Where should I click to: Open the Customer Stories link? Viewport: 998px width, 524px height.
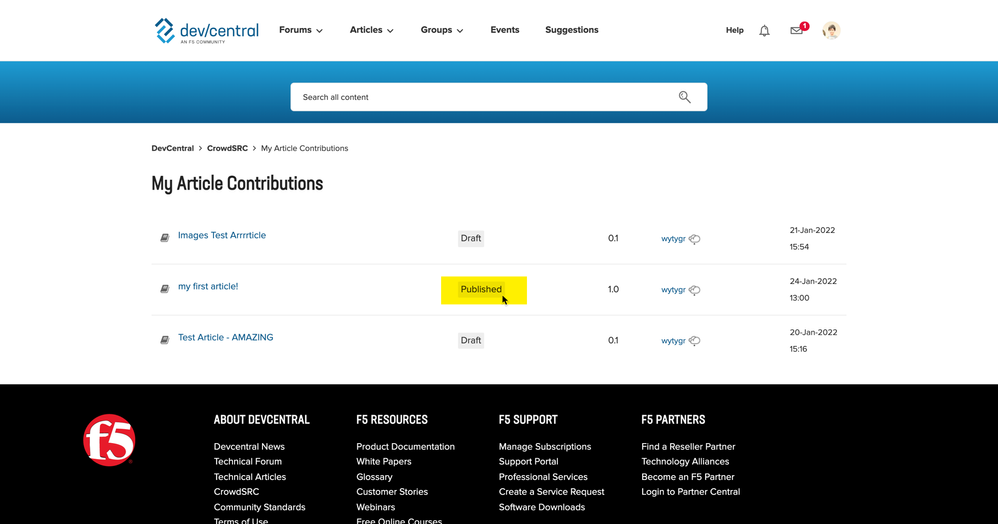tap(392, 492)
